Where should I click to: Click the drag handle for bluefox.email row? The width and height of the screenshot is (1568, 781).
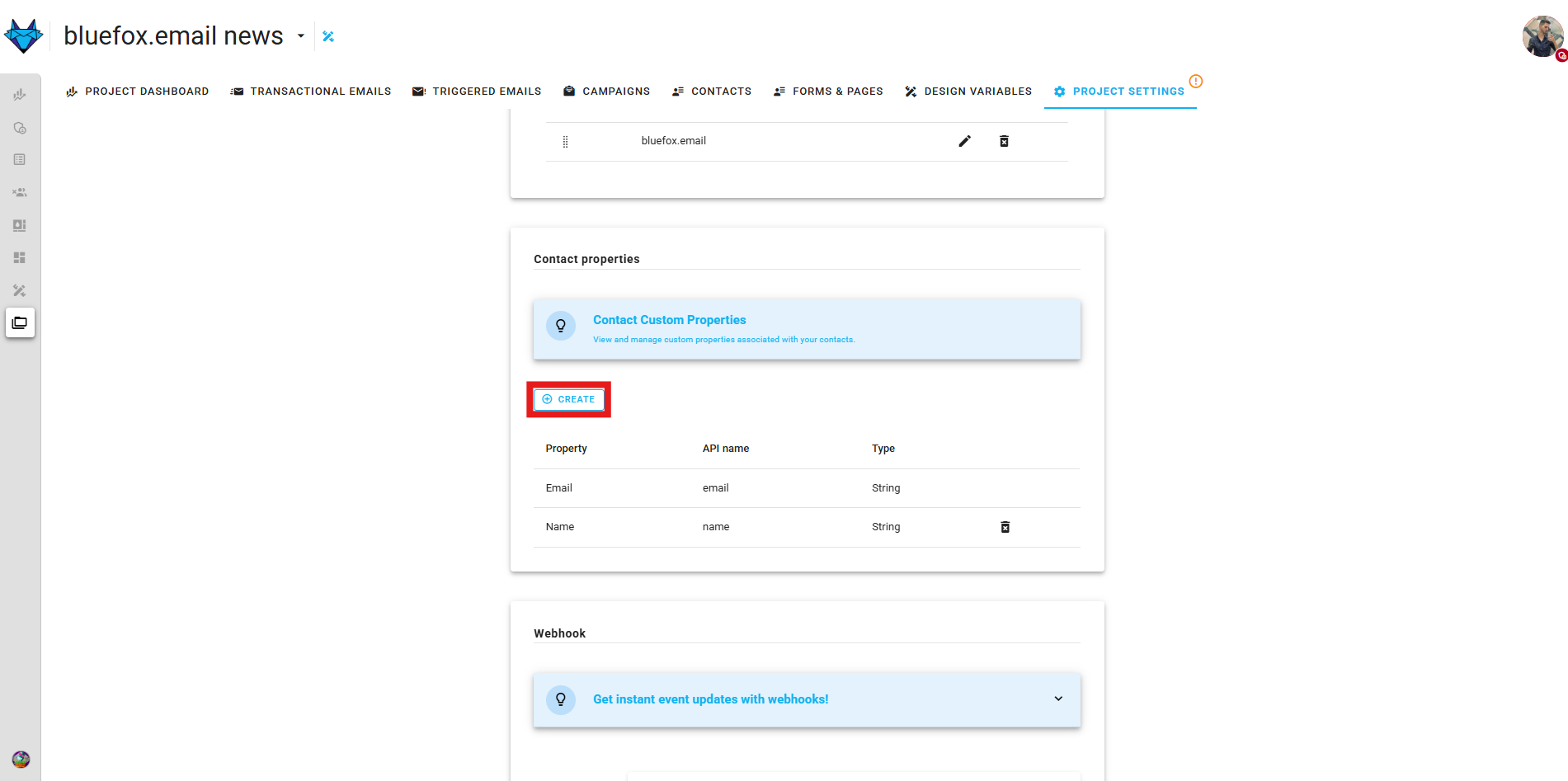point(565,142)
